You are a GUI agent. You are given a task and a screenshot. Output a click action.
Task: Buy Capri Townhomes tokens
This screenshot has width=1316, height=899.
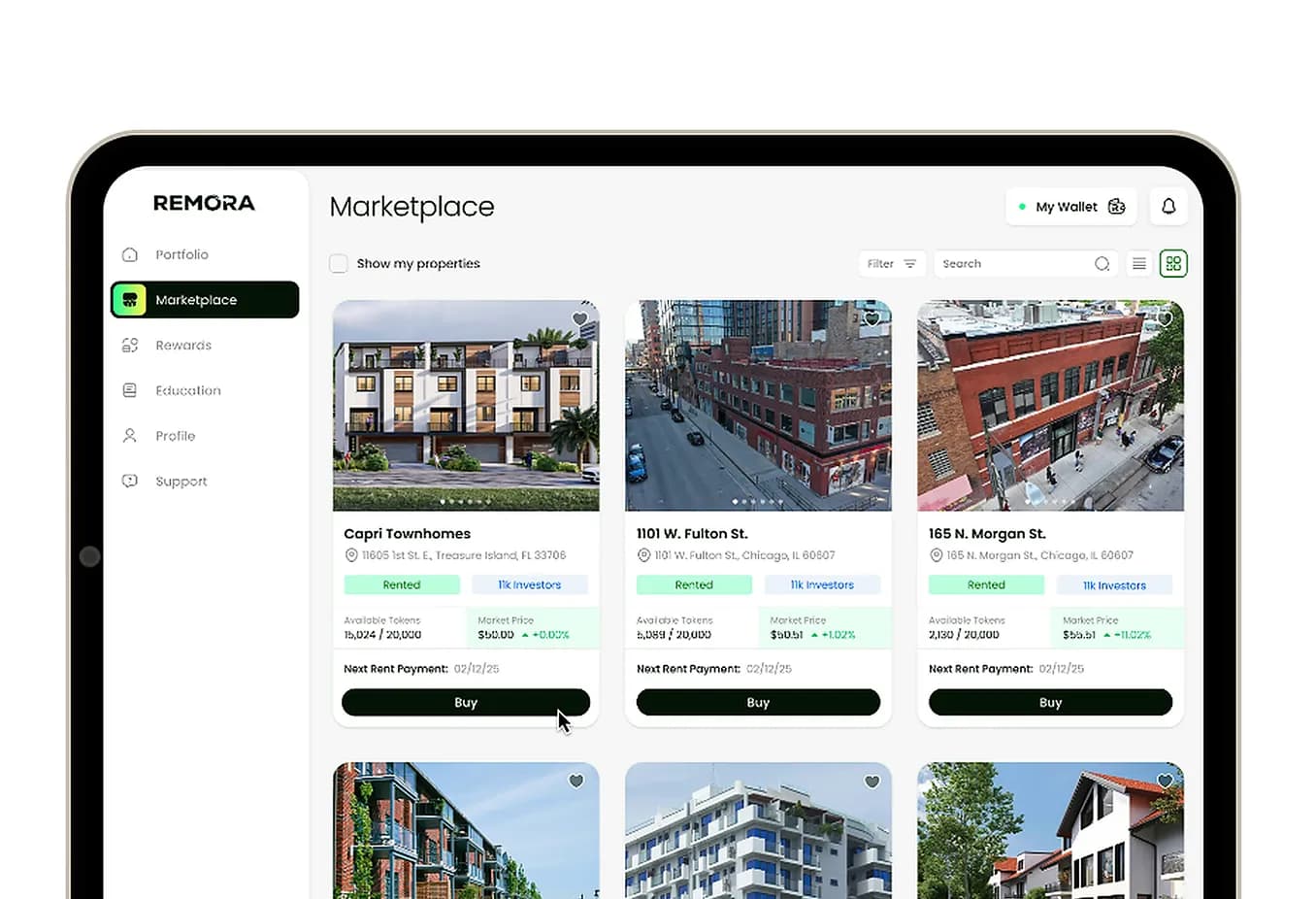tap(466, 702)
